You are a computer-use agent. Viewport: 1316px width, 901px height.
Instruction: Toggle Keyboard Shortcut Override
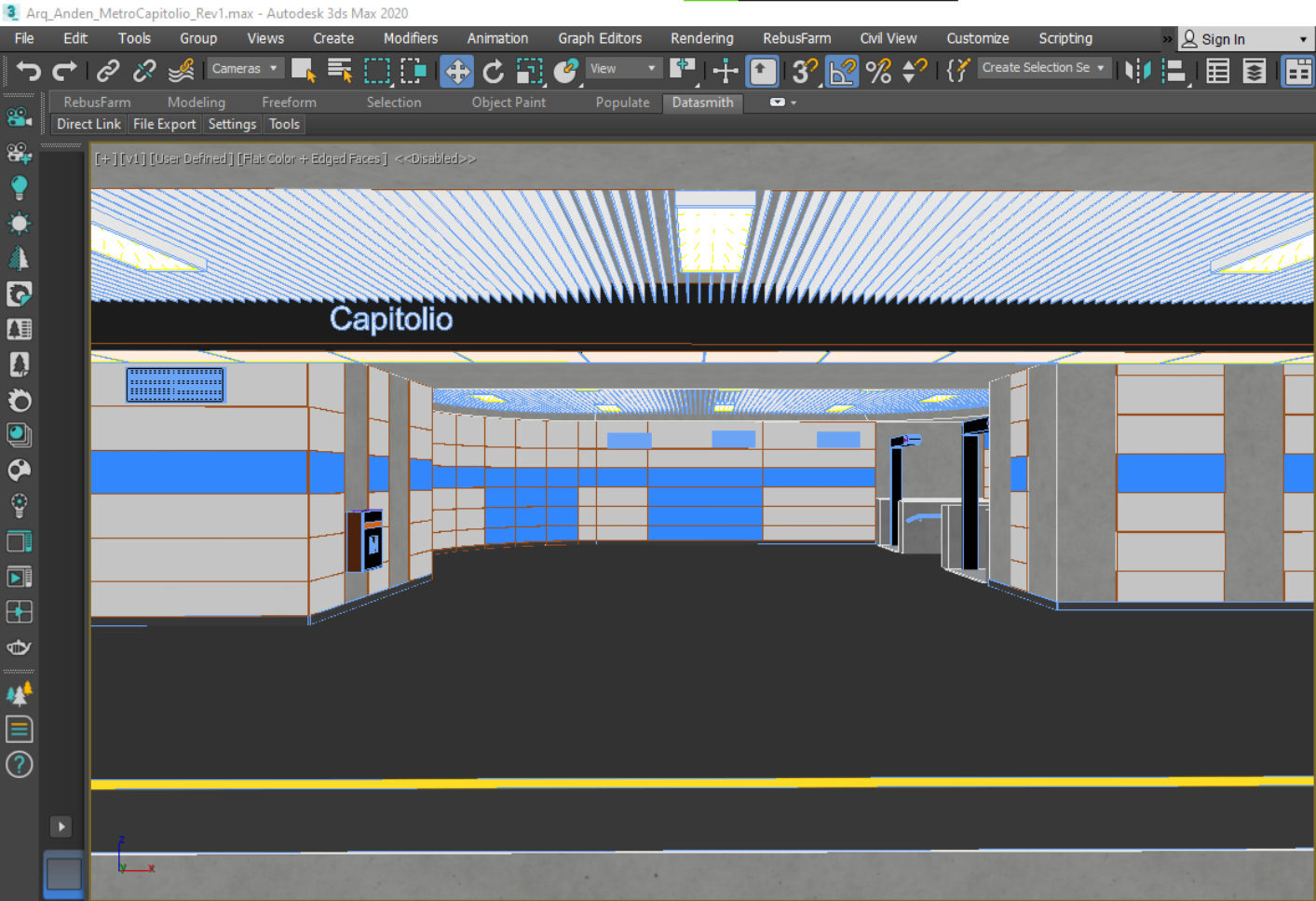tap(762, 71)
